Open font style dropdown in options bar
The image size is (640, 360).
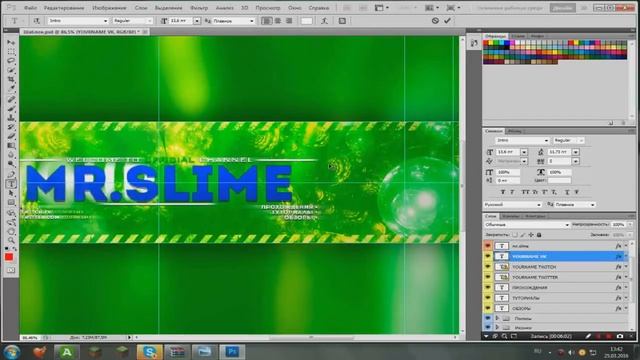coord(149,21)
